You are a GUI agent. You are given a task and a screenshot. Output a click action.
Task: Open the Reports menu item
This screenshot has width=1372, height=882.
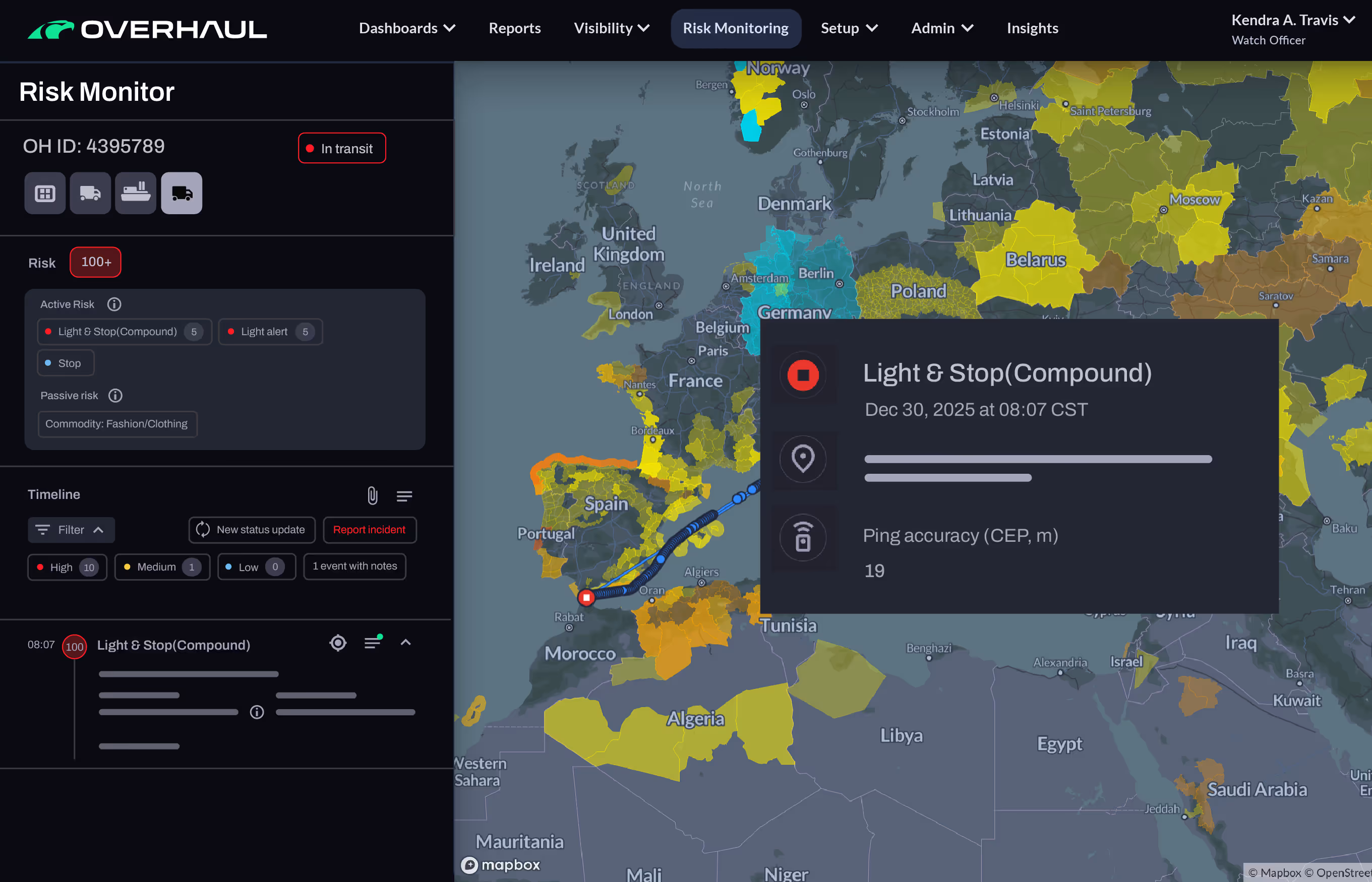514,28
